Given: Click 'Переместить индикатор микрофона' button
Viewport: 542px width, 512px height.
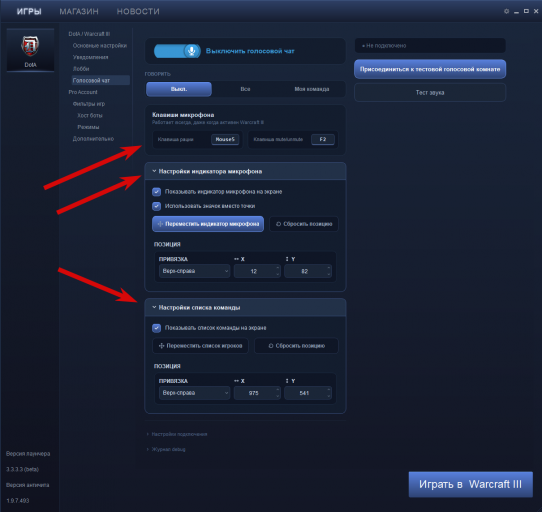Looking at the screenshot, I should pyautogui.click(x=208, y=224).
